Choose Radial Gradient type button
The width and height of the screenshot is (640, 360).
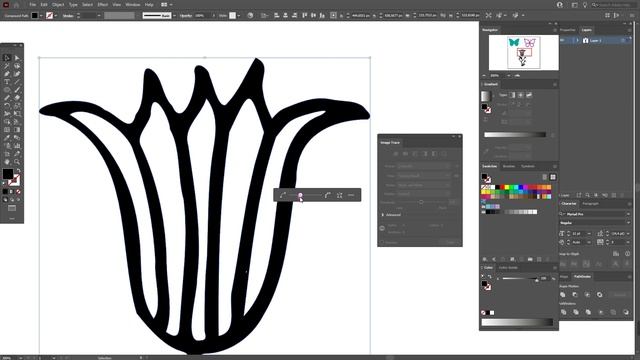tap(520, 95)
